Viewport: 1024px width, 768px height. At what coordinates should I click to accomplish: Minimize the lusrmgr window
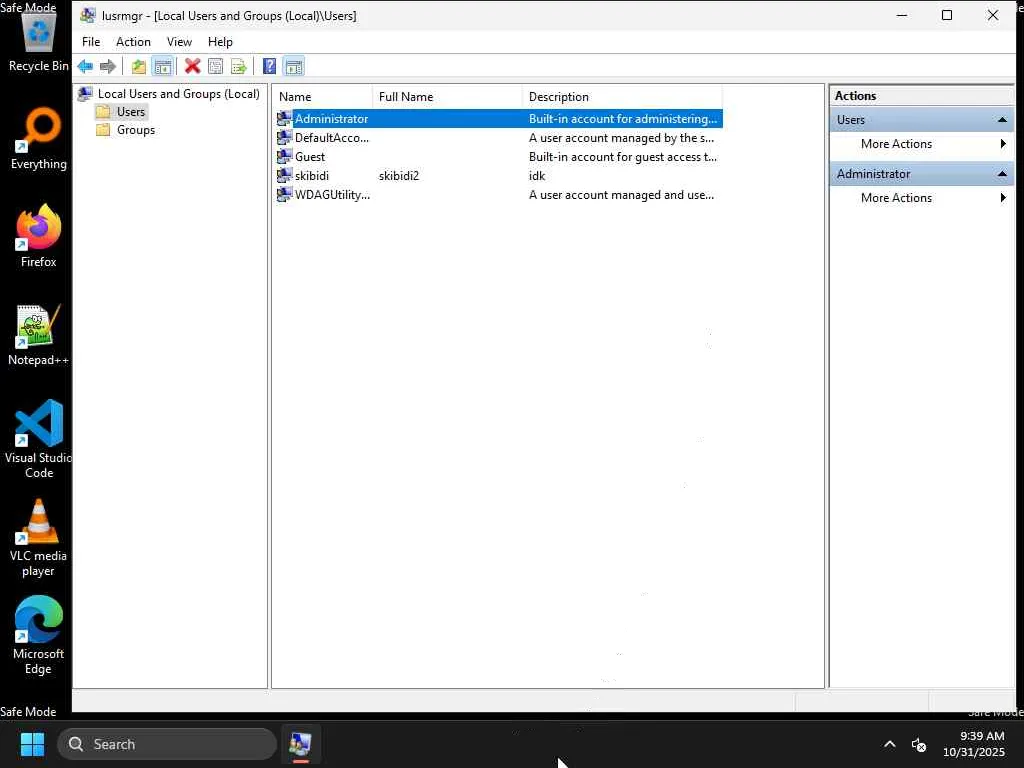(x=902, y=15)
